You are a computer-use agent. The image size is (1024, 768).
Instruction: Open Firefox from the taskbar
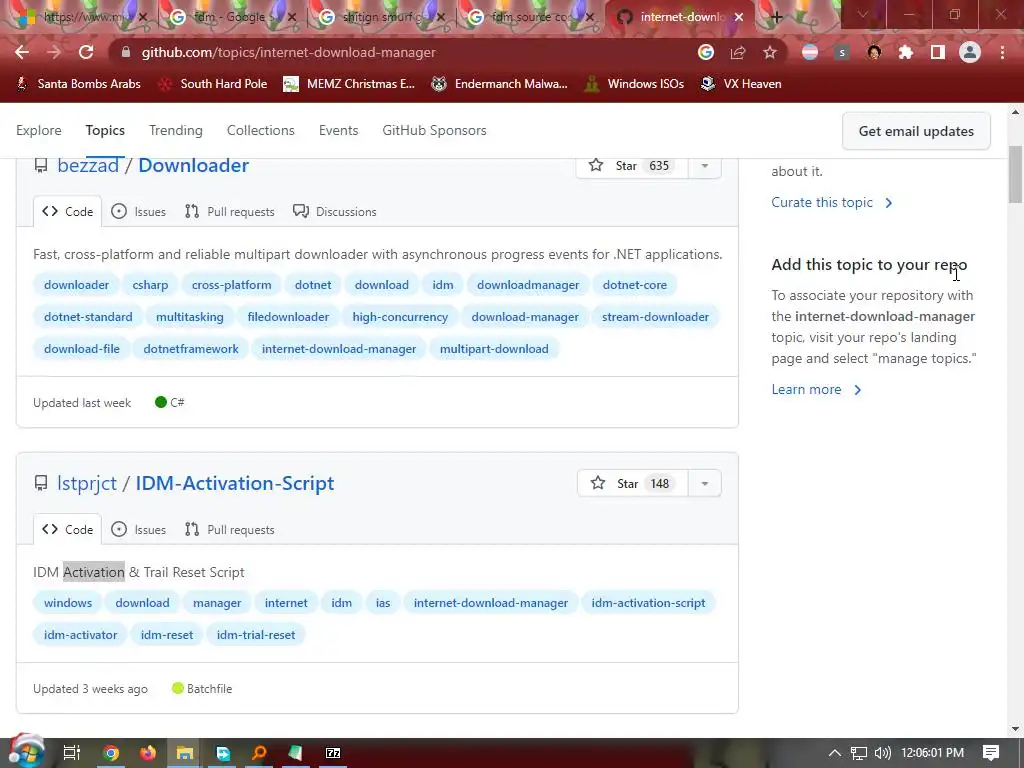pyautogui.click(x=148, y=753)
